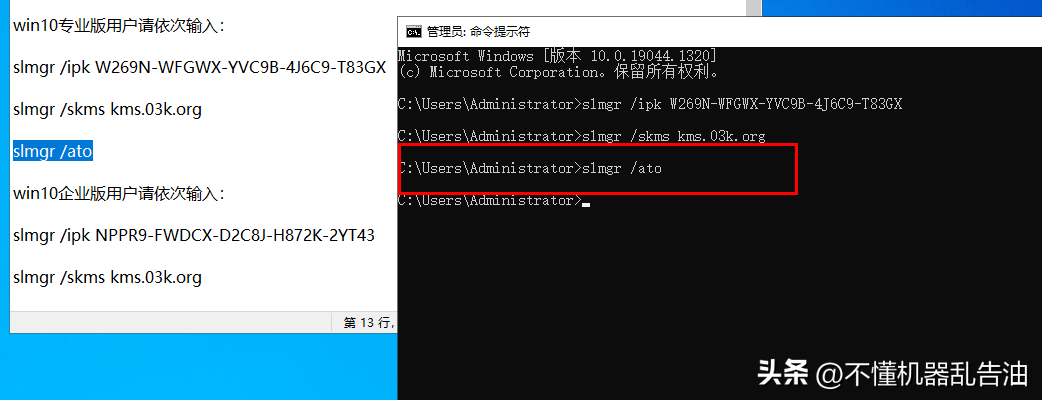The image size is (1042, 400).
Task: Click the win10专业版用户请依次输入 heading line
Action: [x=120, y=26]
